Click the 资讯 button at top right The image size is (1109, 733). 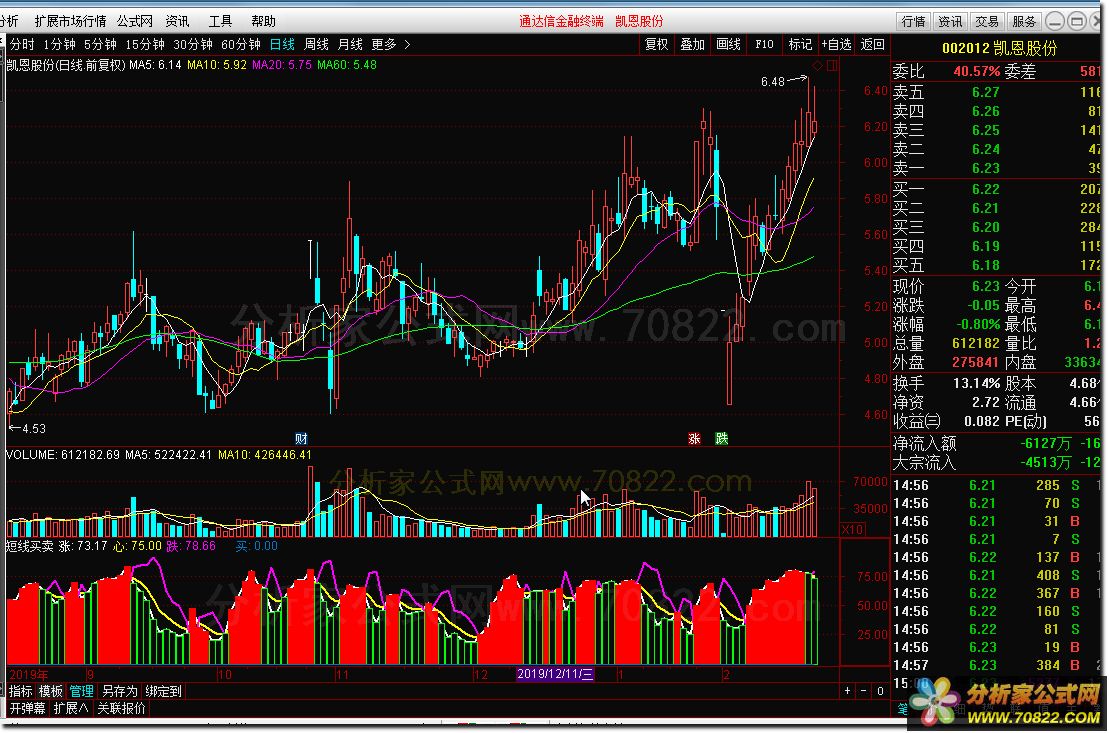[951, 22]
